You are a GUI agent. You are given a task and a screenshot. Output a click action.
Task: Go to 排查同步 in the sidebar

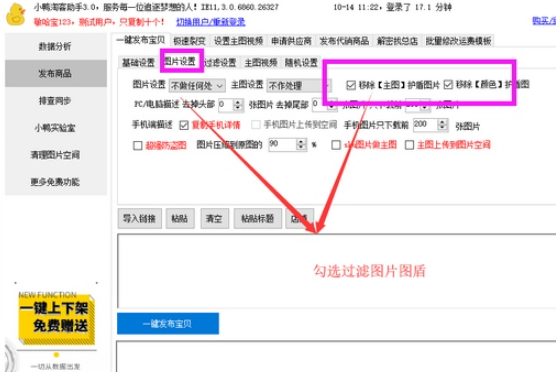pyautogui.click(x=55, y=101)
